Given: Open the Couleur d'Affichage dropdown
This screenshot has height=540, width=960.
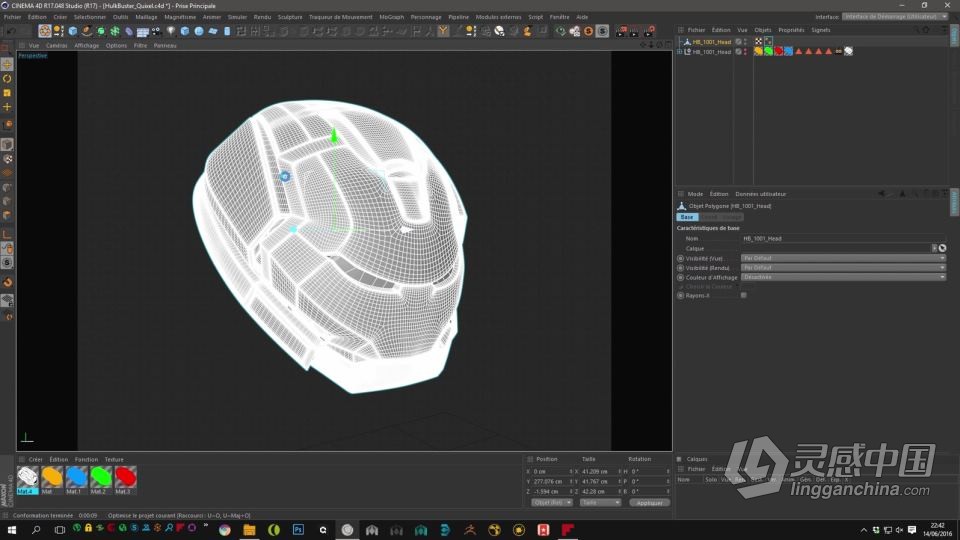Looking at the screenshot, I should [844, 277].
